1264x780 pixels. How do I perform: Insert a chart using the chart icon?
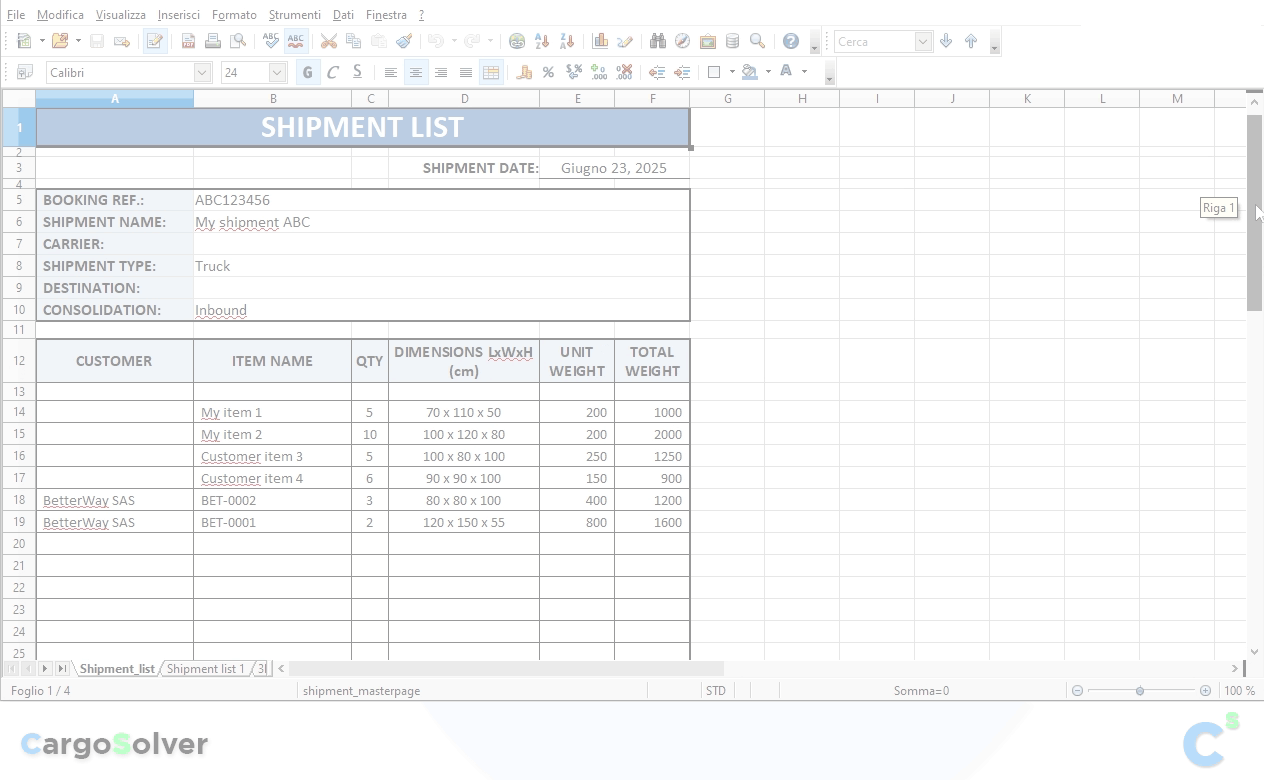600,41
